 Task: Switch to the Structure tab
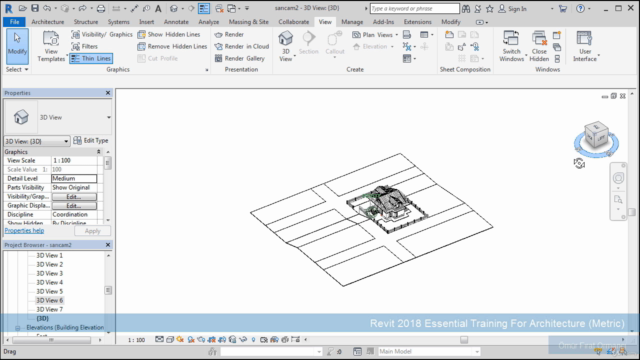click(86, 22)
